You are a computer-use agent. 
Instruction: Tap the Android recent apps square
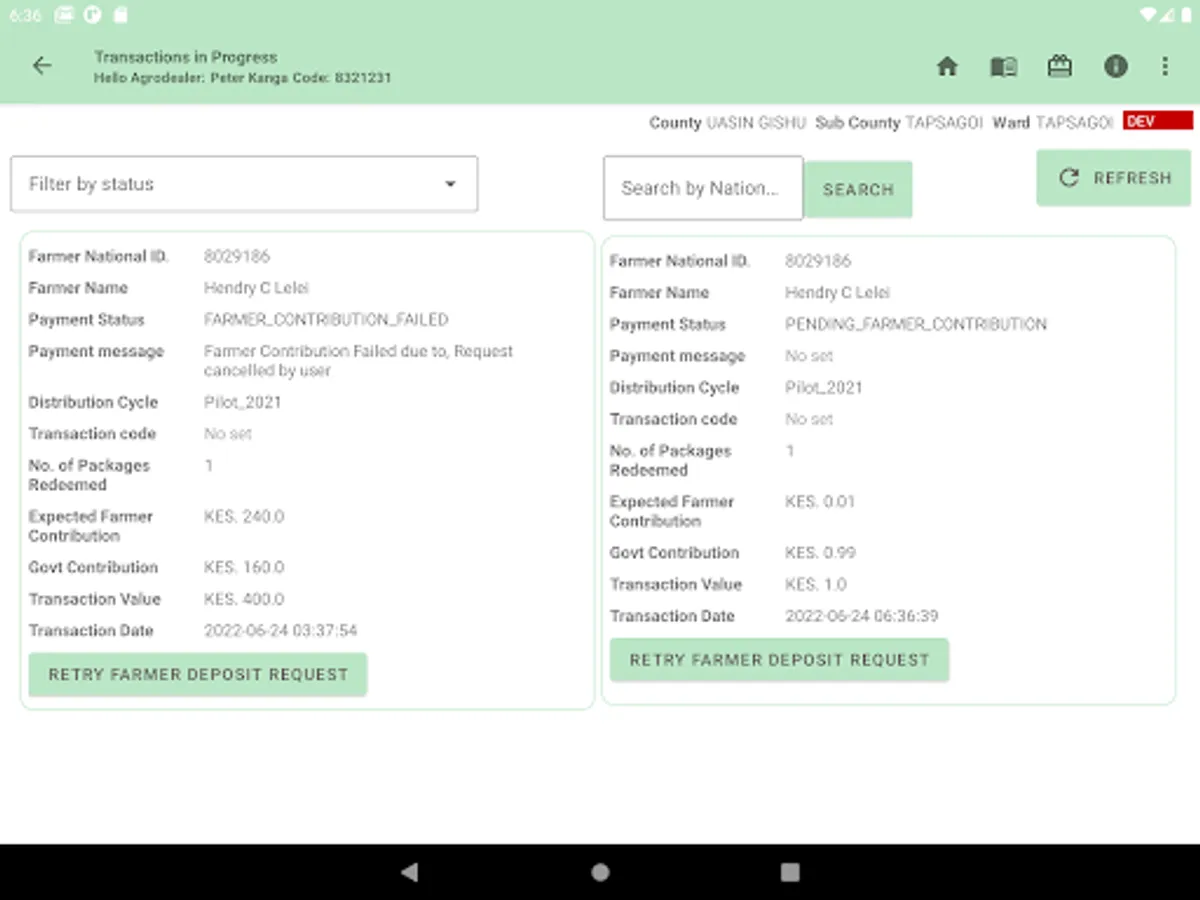coord(790,872)
